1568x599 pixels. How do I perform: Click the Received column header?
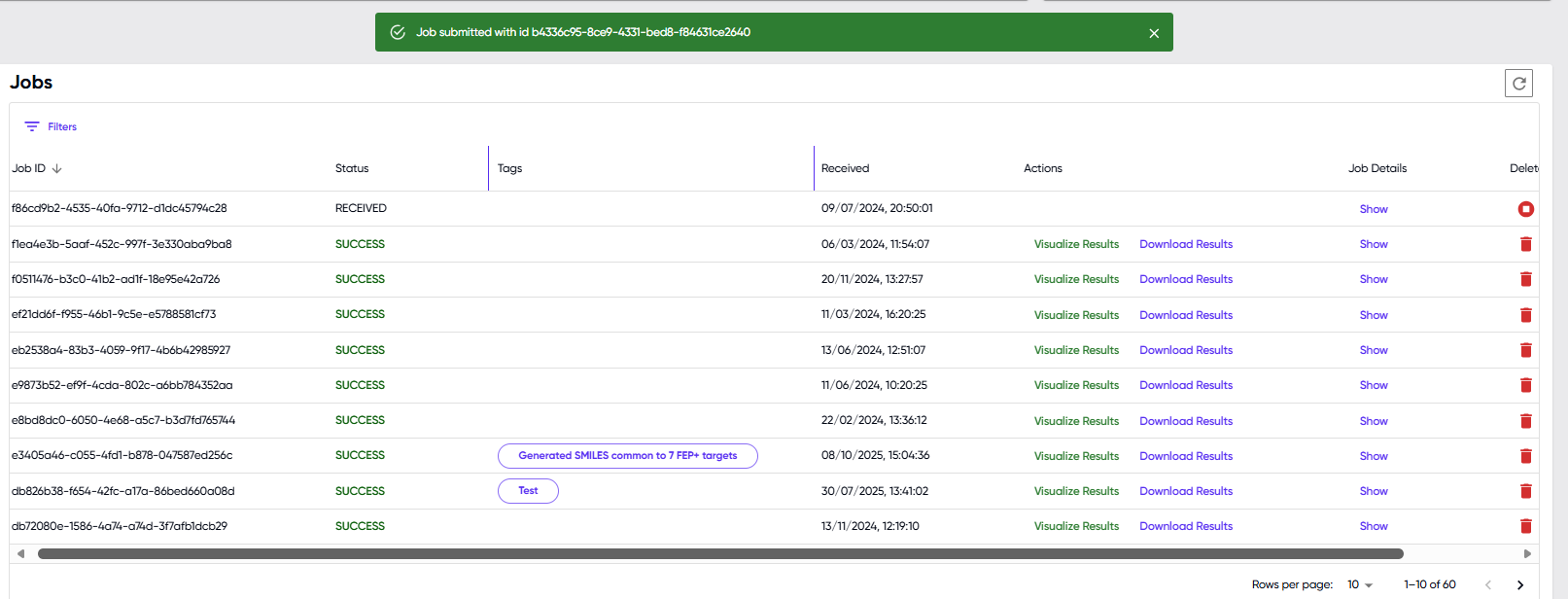[845, 168]
